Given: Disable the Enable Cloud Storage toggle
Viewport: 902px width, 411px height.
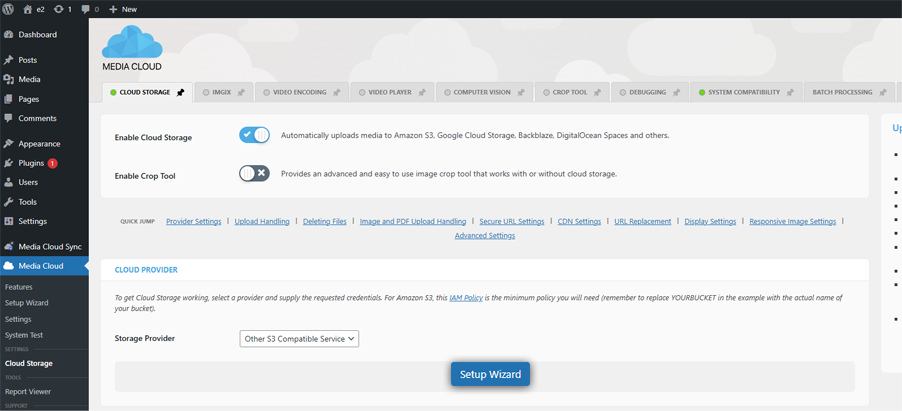Looking at the screenshot, I should (254, 136).
